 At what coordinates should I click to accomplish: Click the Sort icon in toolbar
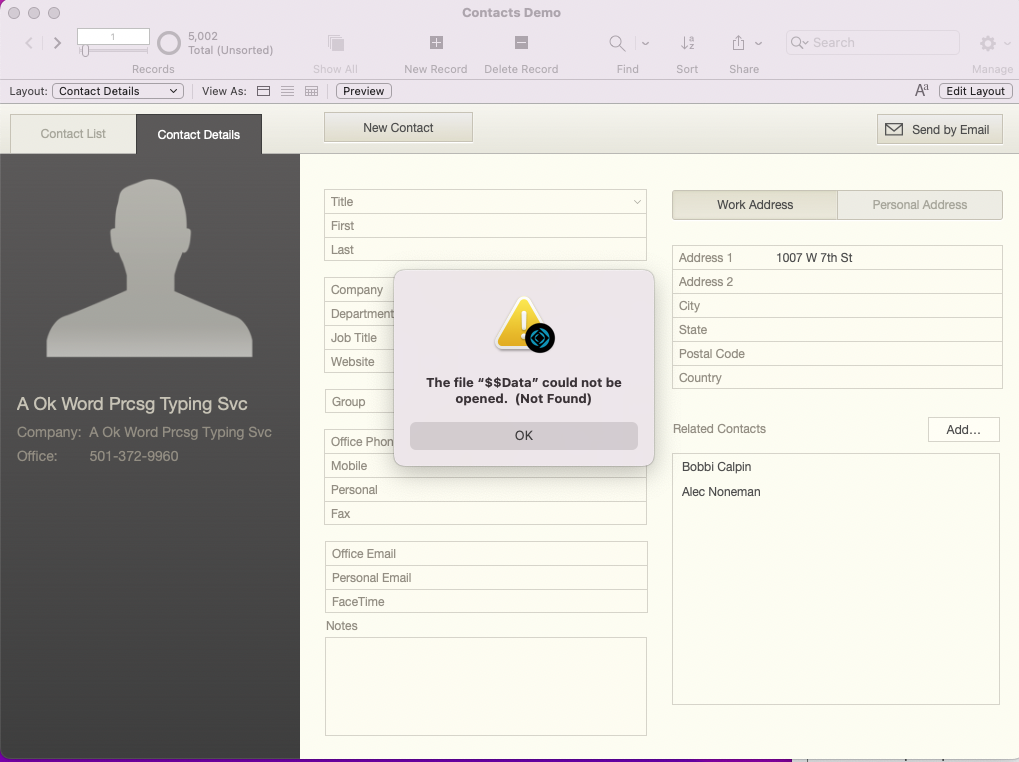687,43
